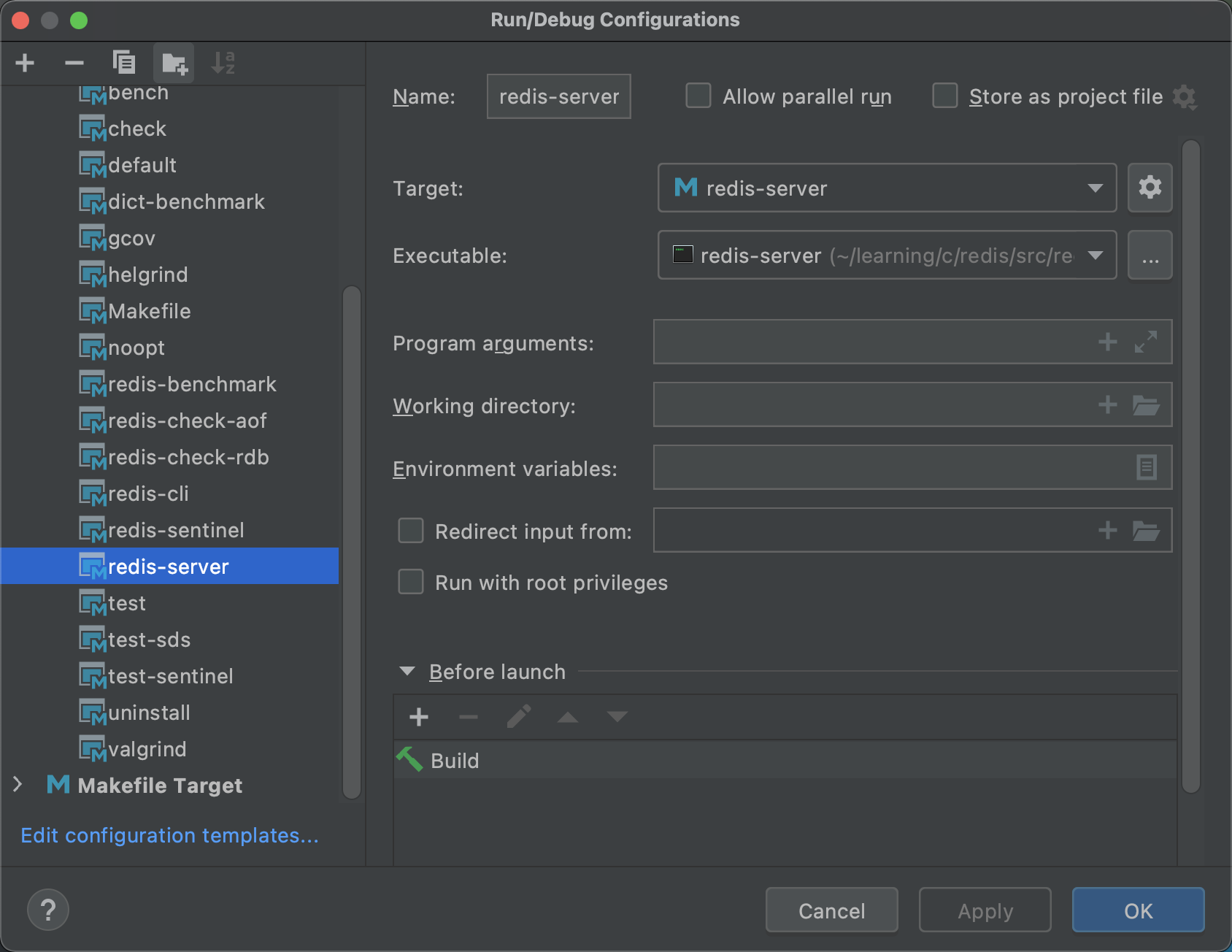Remove the selected Before launch task
The image size is (1232, 952).
point(469,717)
